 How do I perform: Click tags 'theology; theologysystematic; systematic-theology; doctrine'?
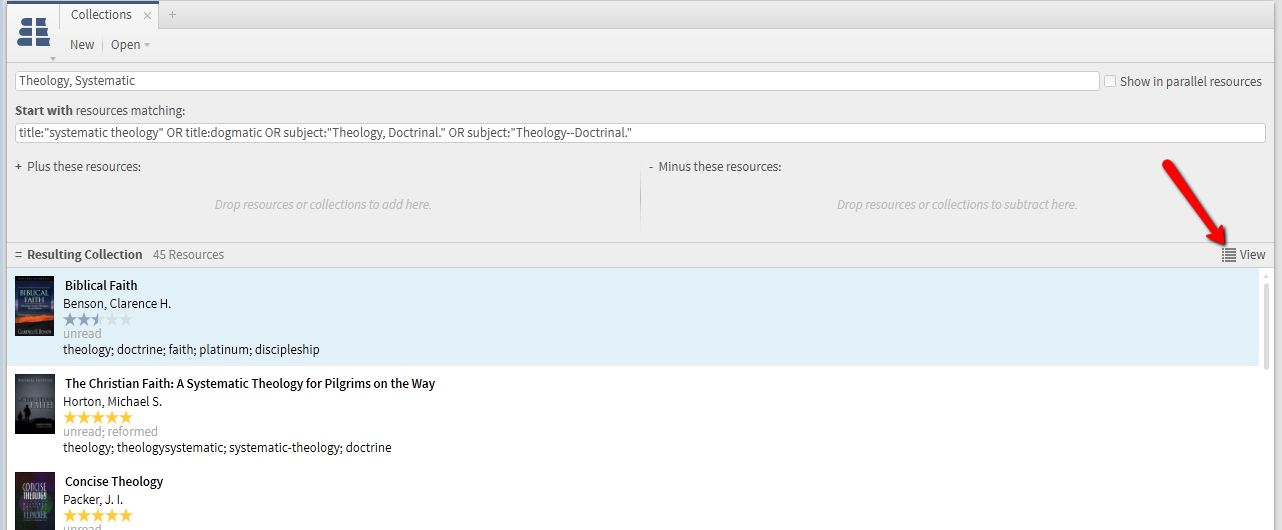click(x=227, y=447)
